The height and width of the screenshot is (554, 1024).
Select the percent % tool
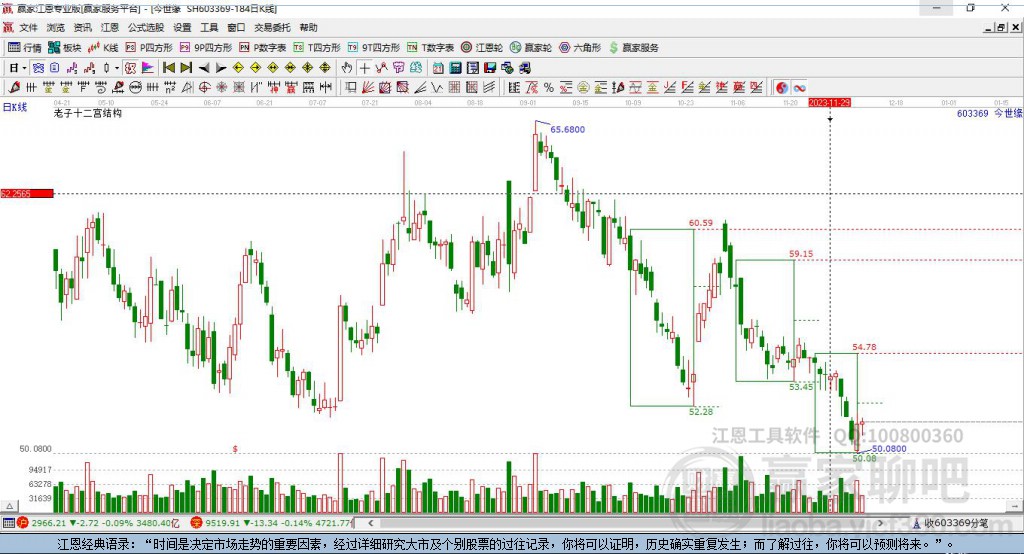click(549, 88)
